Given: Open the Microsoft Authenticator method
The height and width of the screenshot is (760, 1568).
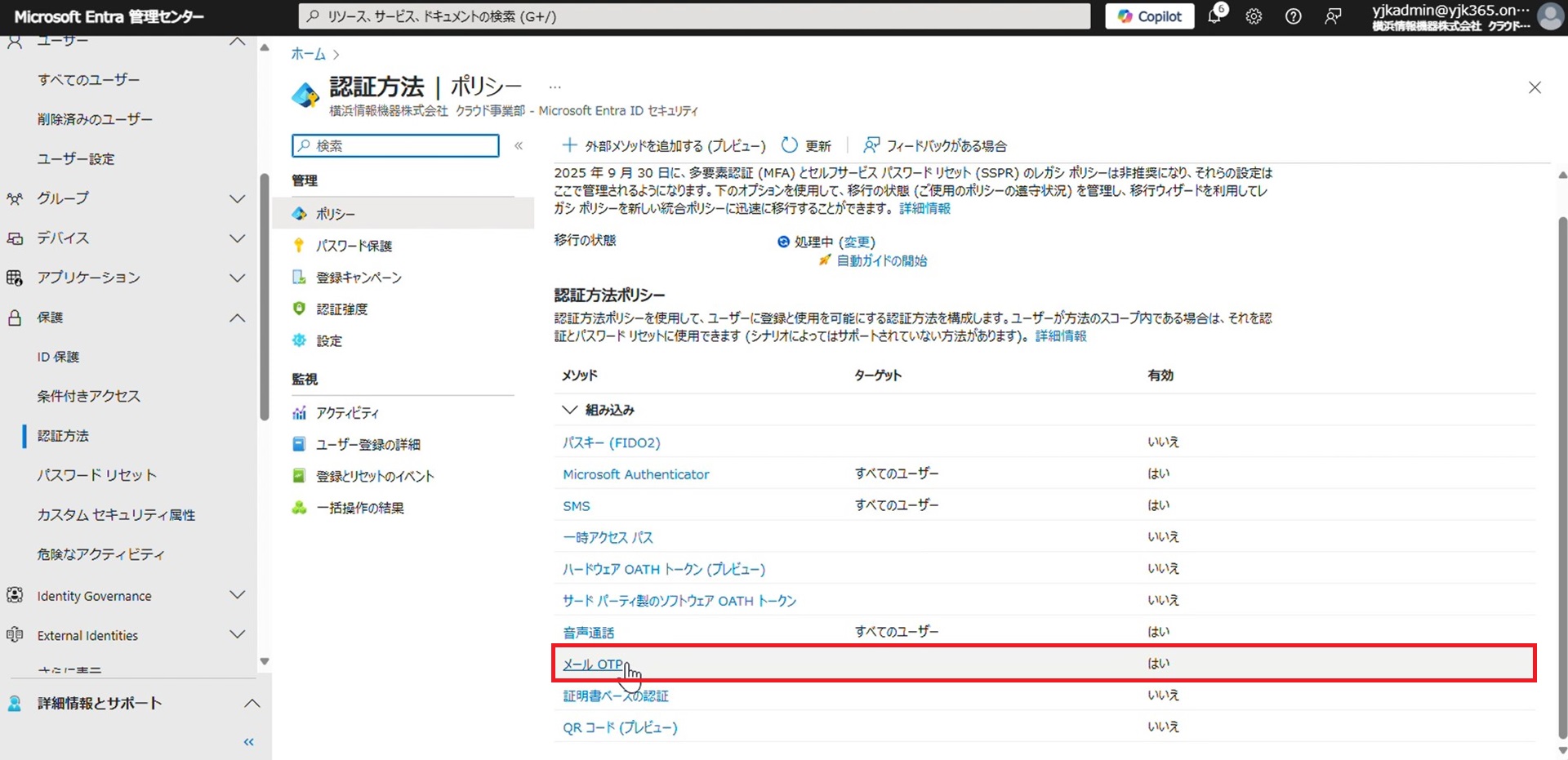Looking at the screenshot, I should 635,474.
